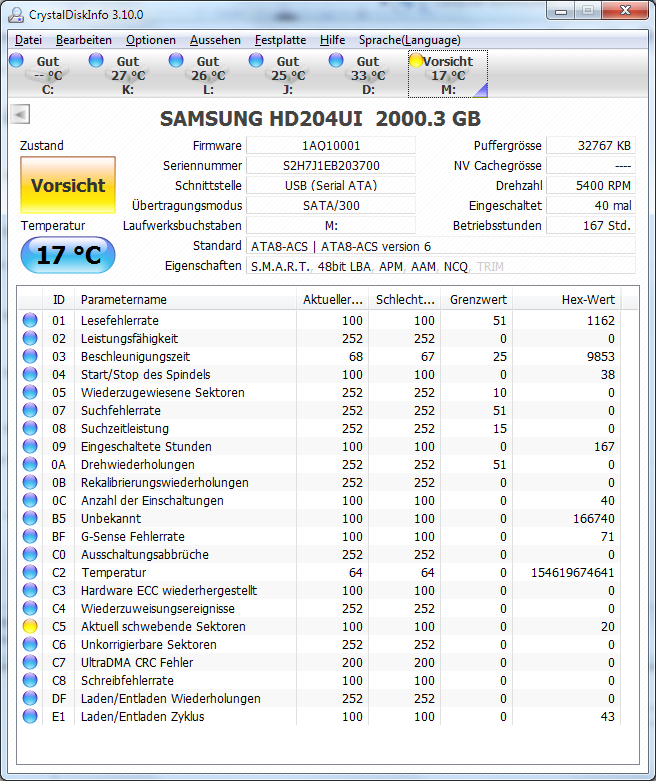
Task: Click the status icon for Eingeschaltete Stunden
Action: click(30, 446)
